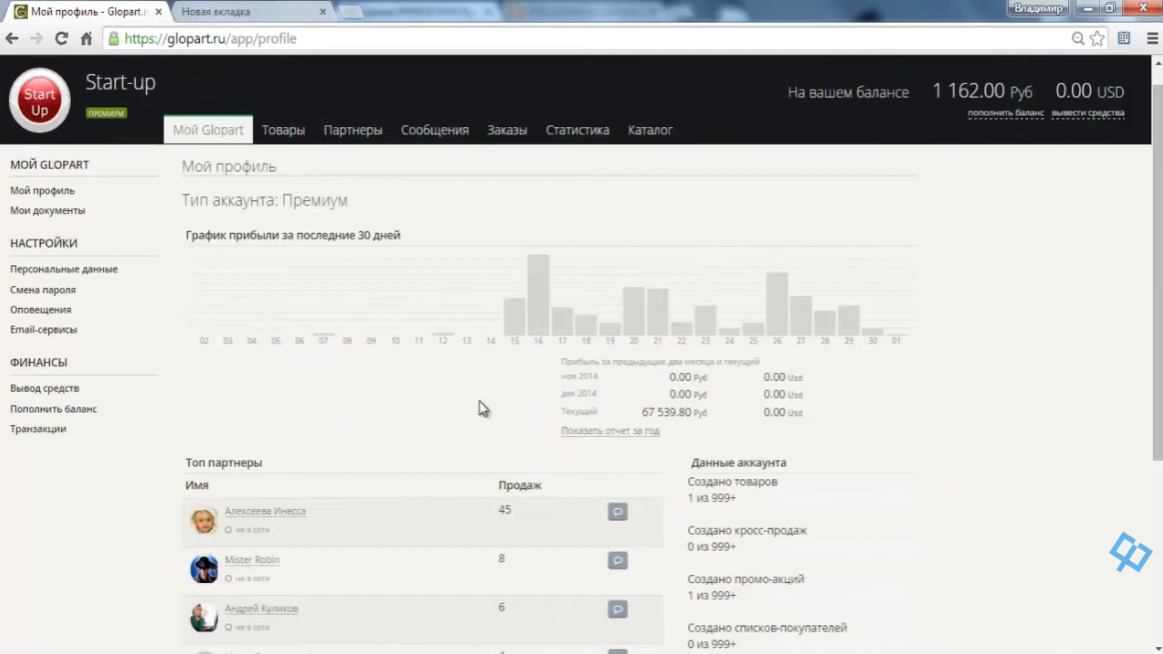1163x654 pixels.
Task: Click the Тип аккаунта: Премиум heading
Action: click(265, 200)
